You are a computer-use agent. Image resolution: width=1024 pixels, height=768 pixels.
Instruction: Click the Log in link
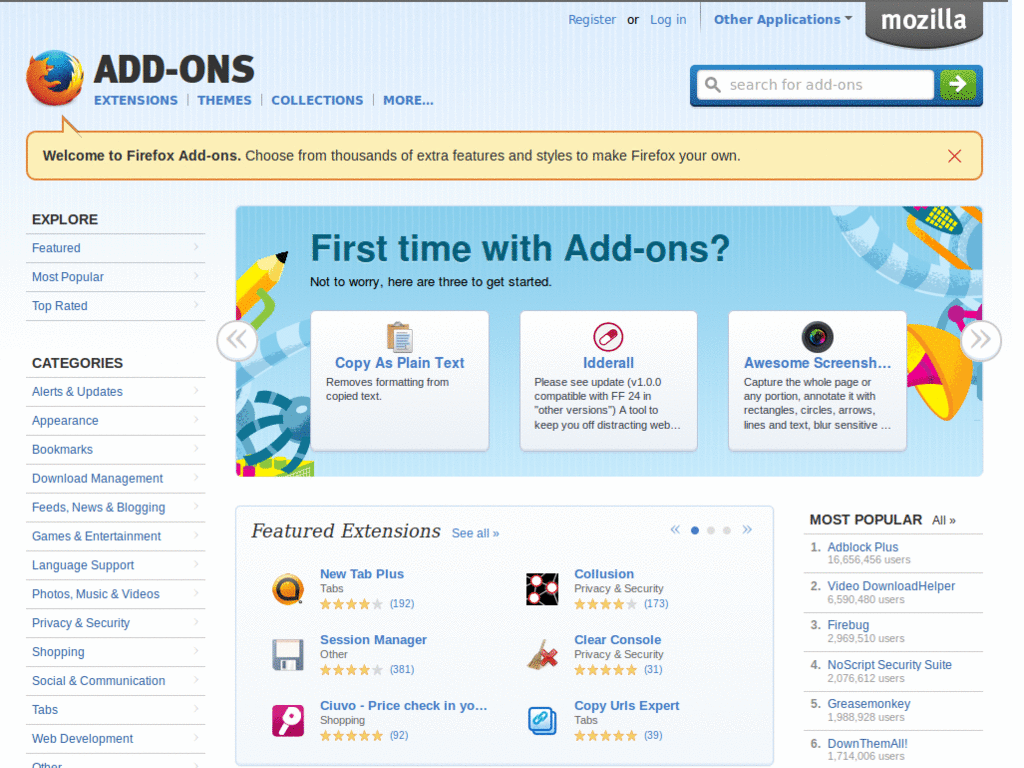pos(668,20)
